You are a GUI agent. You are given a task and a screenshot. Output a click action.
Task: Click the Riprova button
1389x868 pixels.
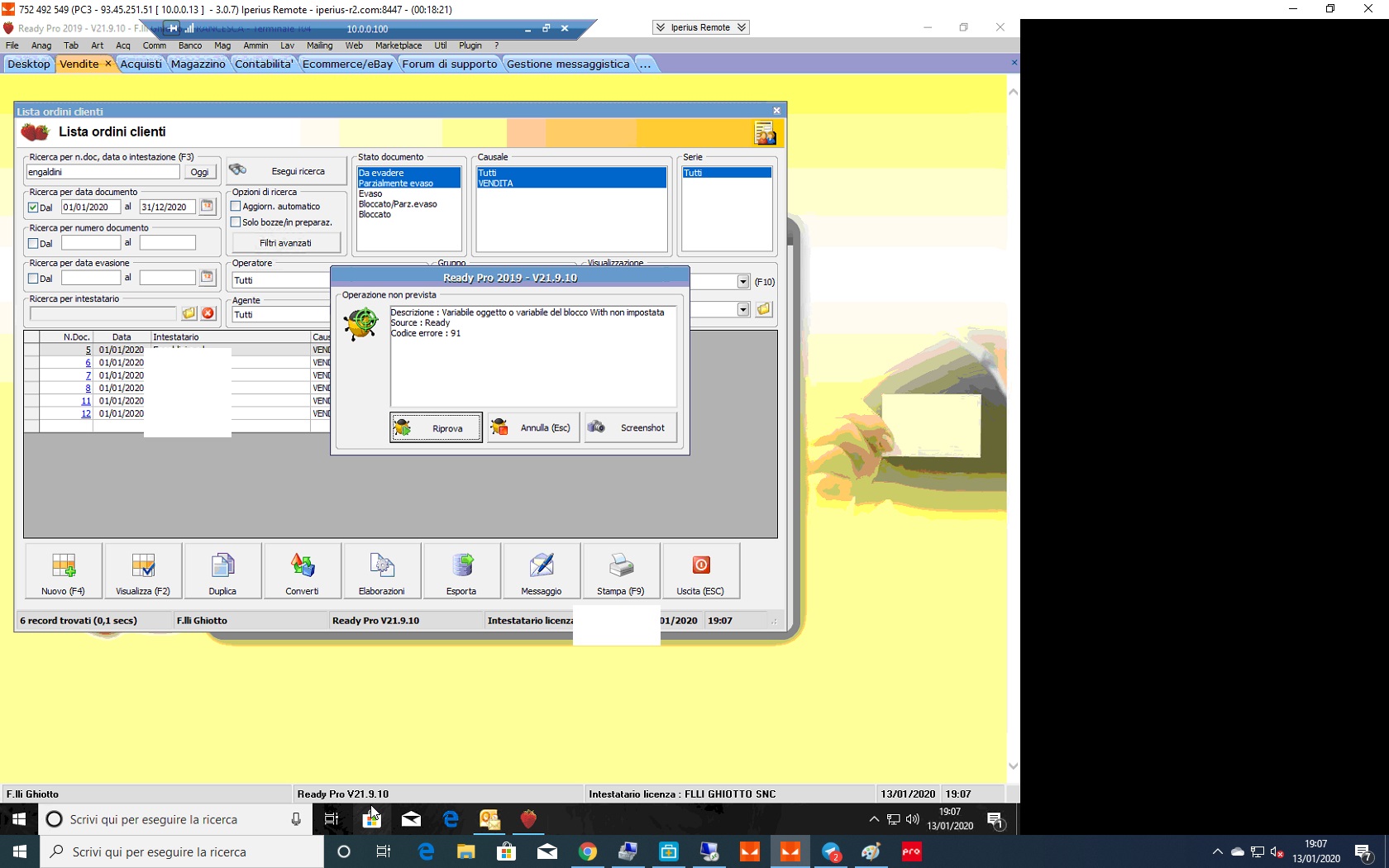(x=436, y=427)
